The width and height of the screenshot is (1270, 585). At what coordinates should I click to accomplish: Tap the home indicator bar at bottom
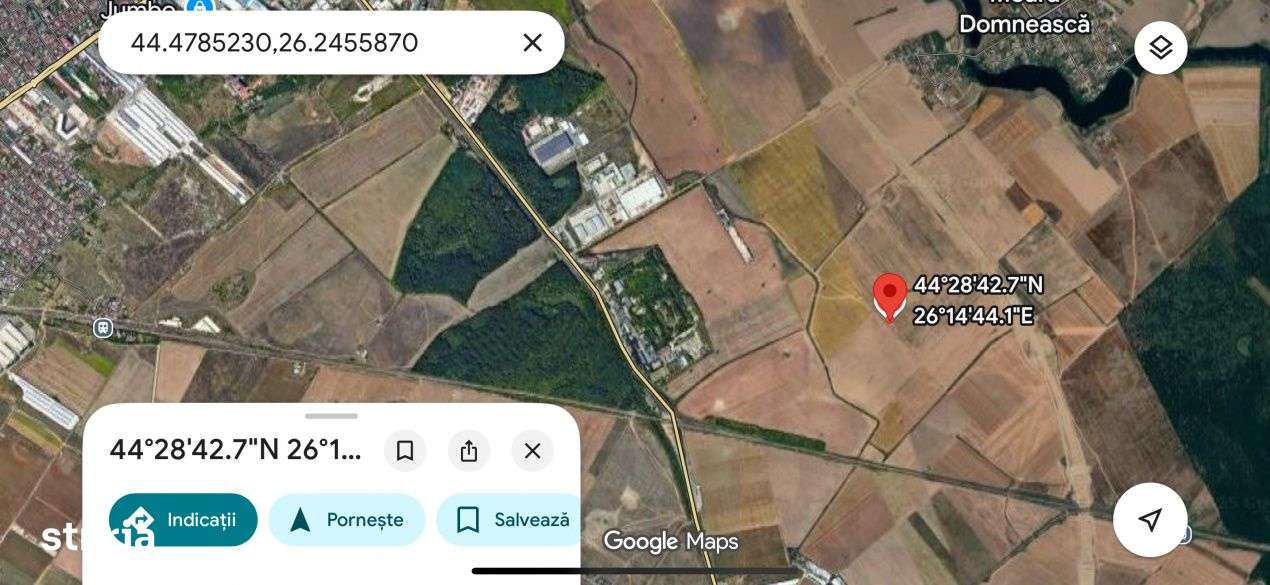point(635,572)
